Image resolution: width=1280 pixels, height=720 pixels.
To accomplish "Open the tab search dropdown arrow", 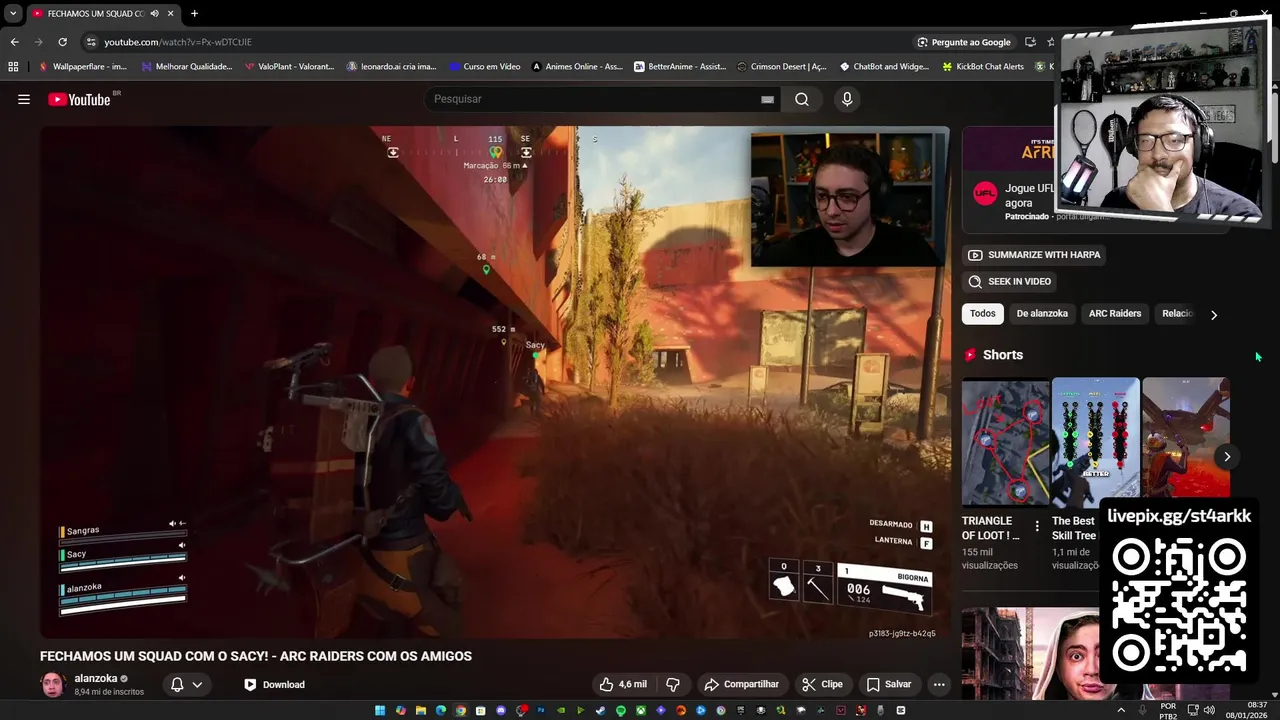I will pos(13,13).
